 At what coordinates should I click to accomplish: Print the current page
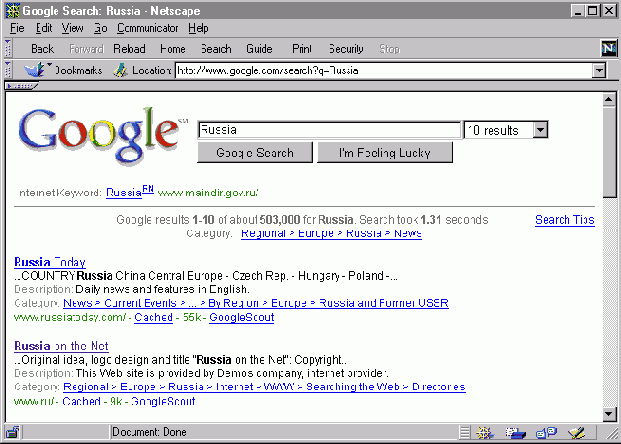pyautogui.click(x=302, y=49)
